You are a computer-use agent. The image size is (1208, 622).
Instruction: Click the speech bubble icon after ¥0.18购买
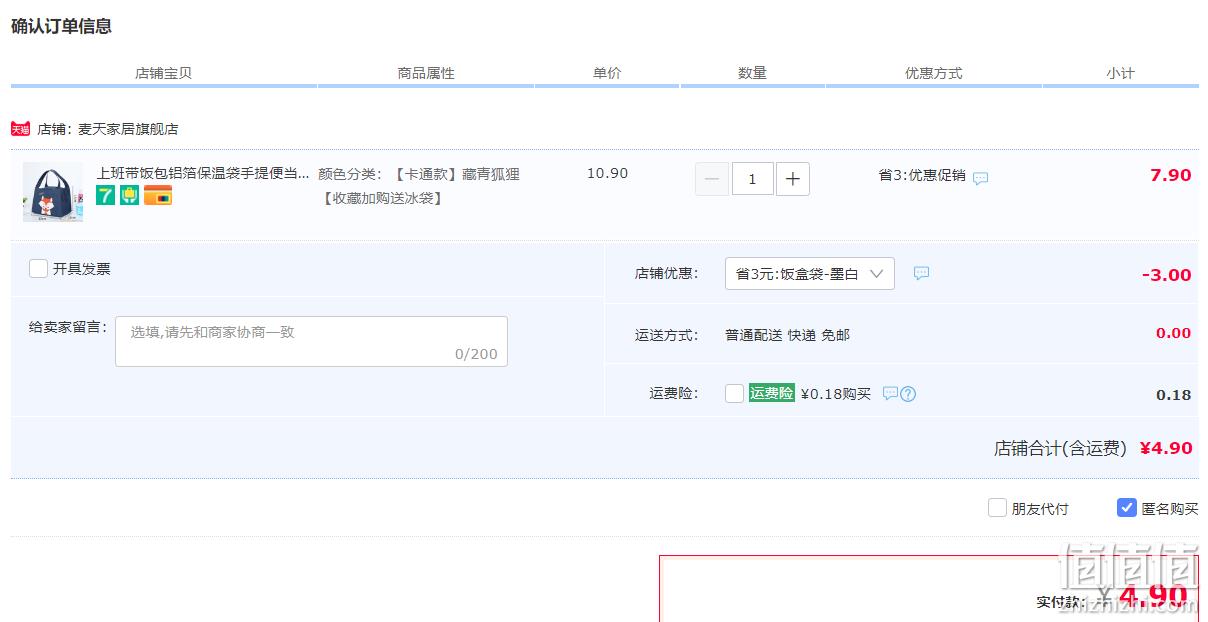(890, 394)
